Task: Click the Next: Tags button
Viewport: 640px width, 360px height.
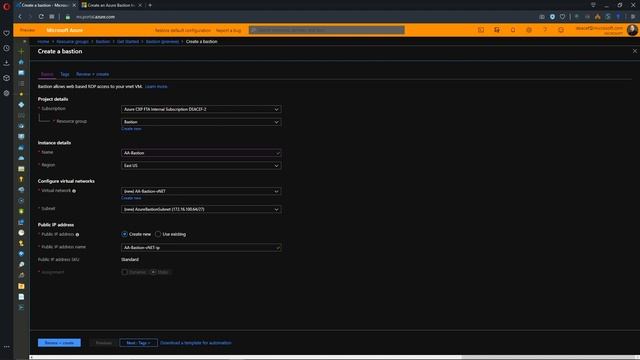Action: click(x=138, y=343)
